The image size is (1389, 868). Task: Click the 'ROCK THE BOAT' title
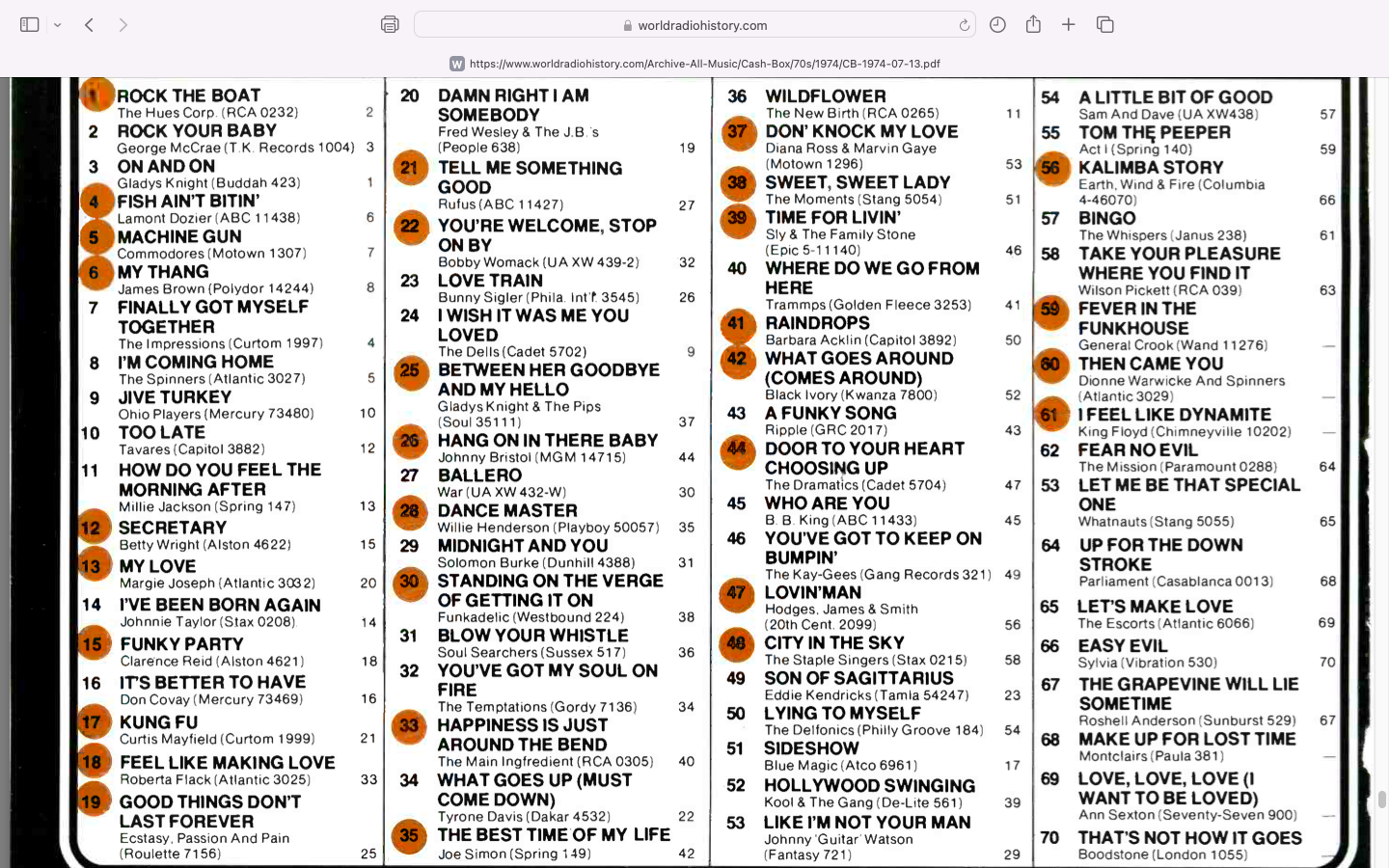point(188,95)
